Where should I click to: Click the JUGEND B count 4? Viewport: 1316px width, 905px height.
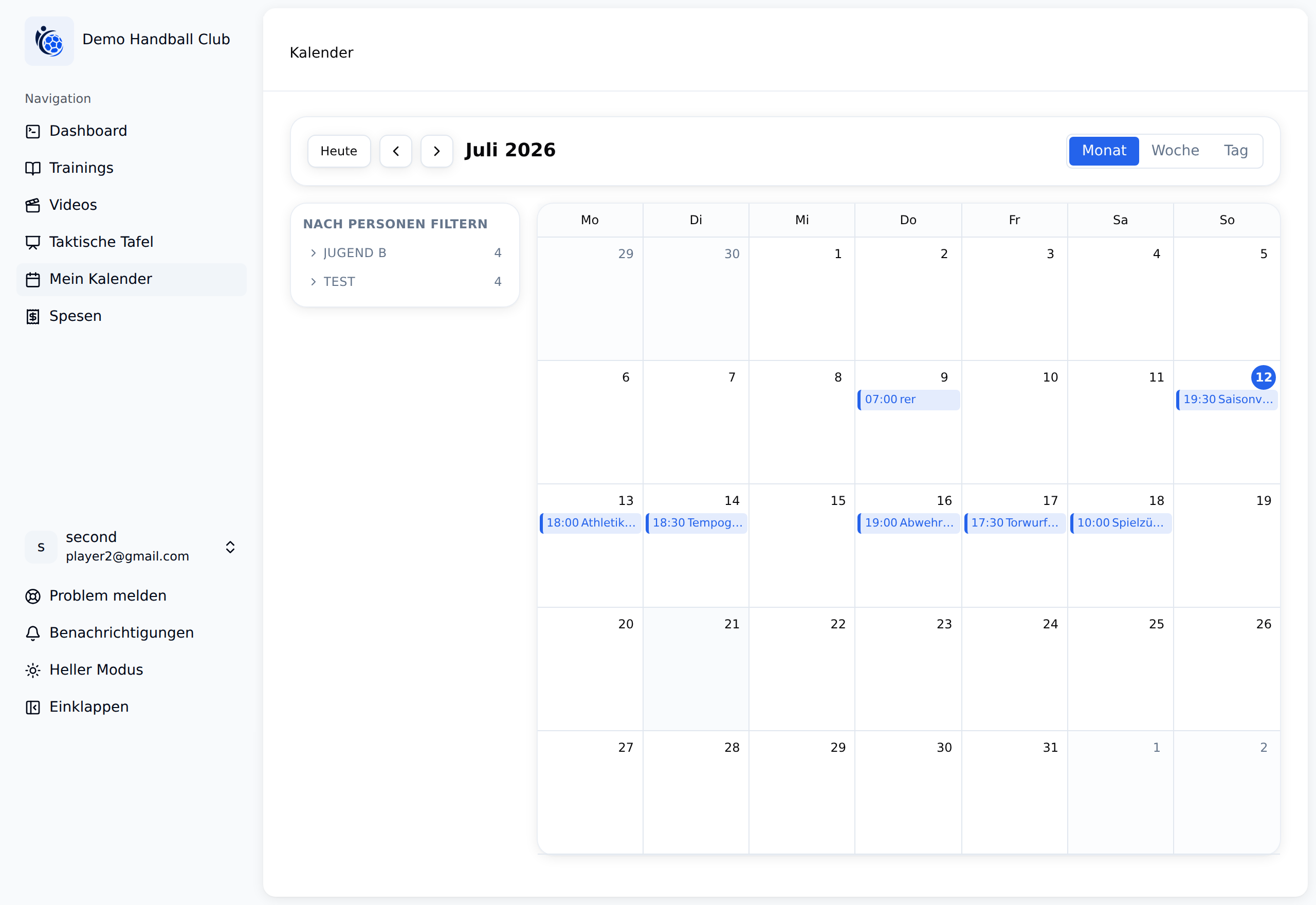498,253
